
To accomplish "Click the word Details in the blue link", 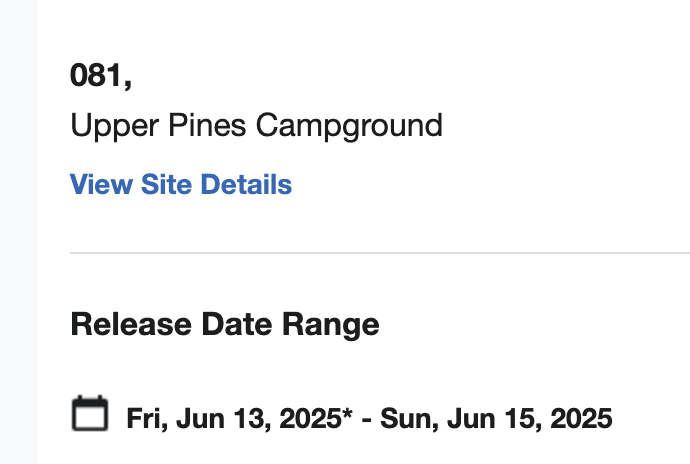I will pyautogui.click(x=246, y=185).
